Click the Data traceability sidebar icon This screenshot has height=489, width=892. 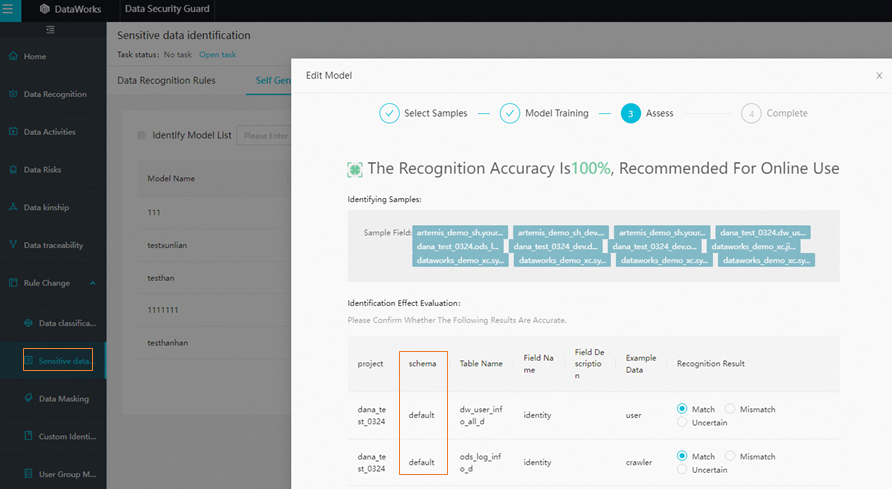tap(13, 245)
